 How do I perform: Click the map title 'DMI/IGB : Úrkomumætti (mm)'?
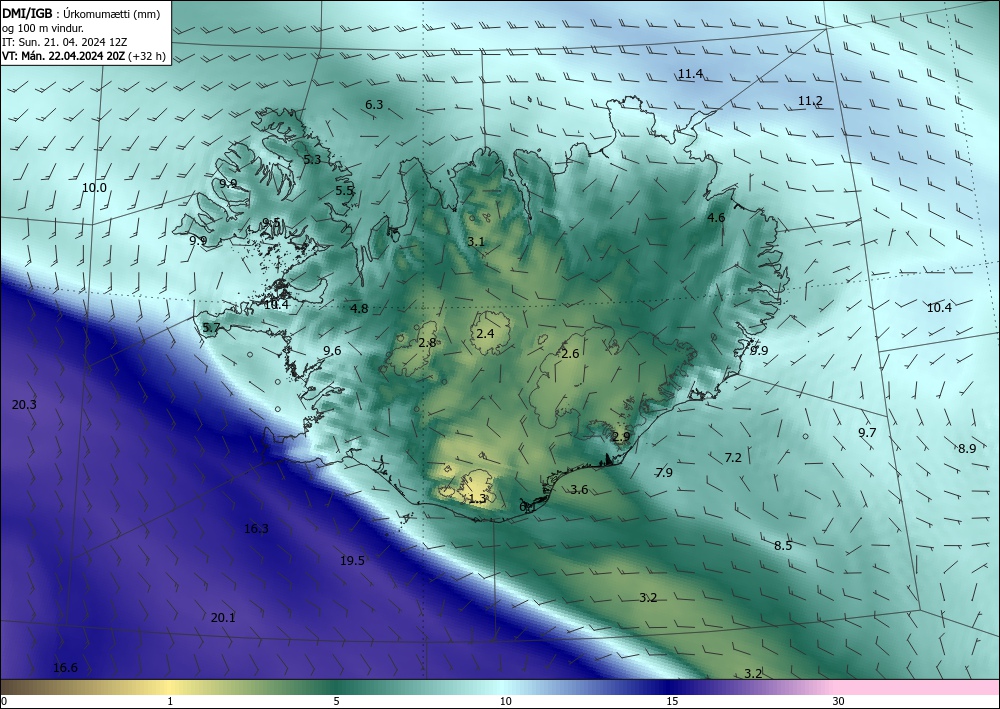click(x=81, y=15)
